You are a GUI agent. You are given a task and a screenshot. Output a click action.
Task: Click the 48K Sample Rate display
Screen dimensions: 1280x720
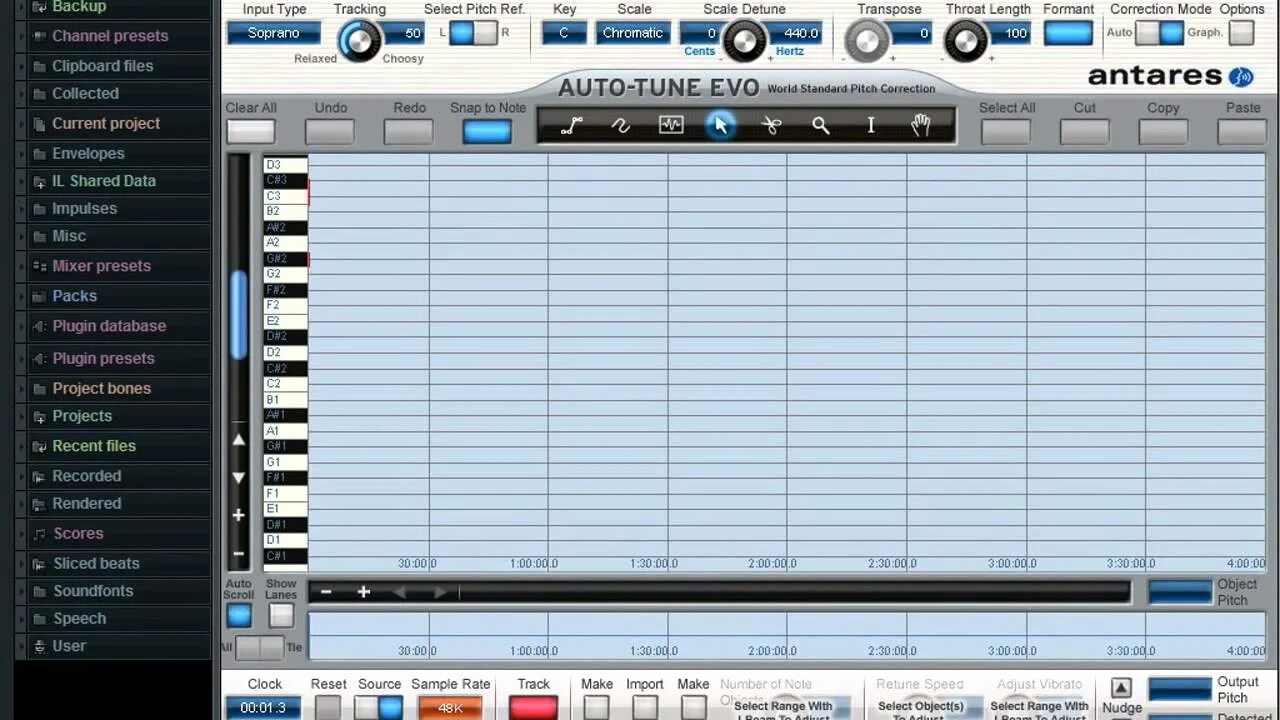(450, 708)
